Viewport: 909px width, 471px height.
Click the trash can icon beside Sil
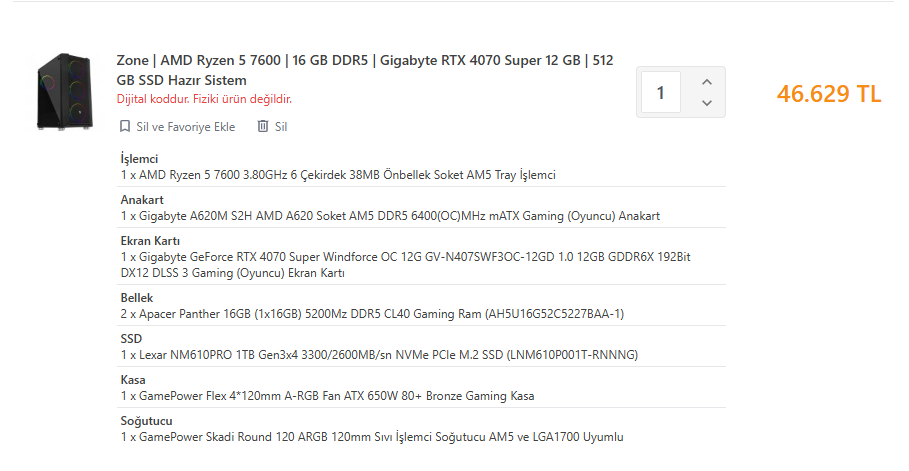(263, 126)
